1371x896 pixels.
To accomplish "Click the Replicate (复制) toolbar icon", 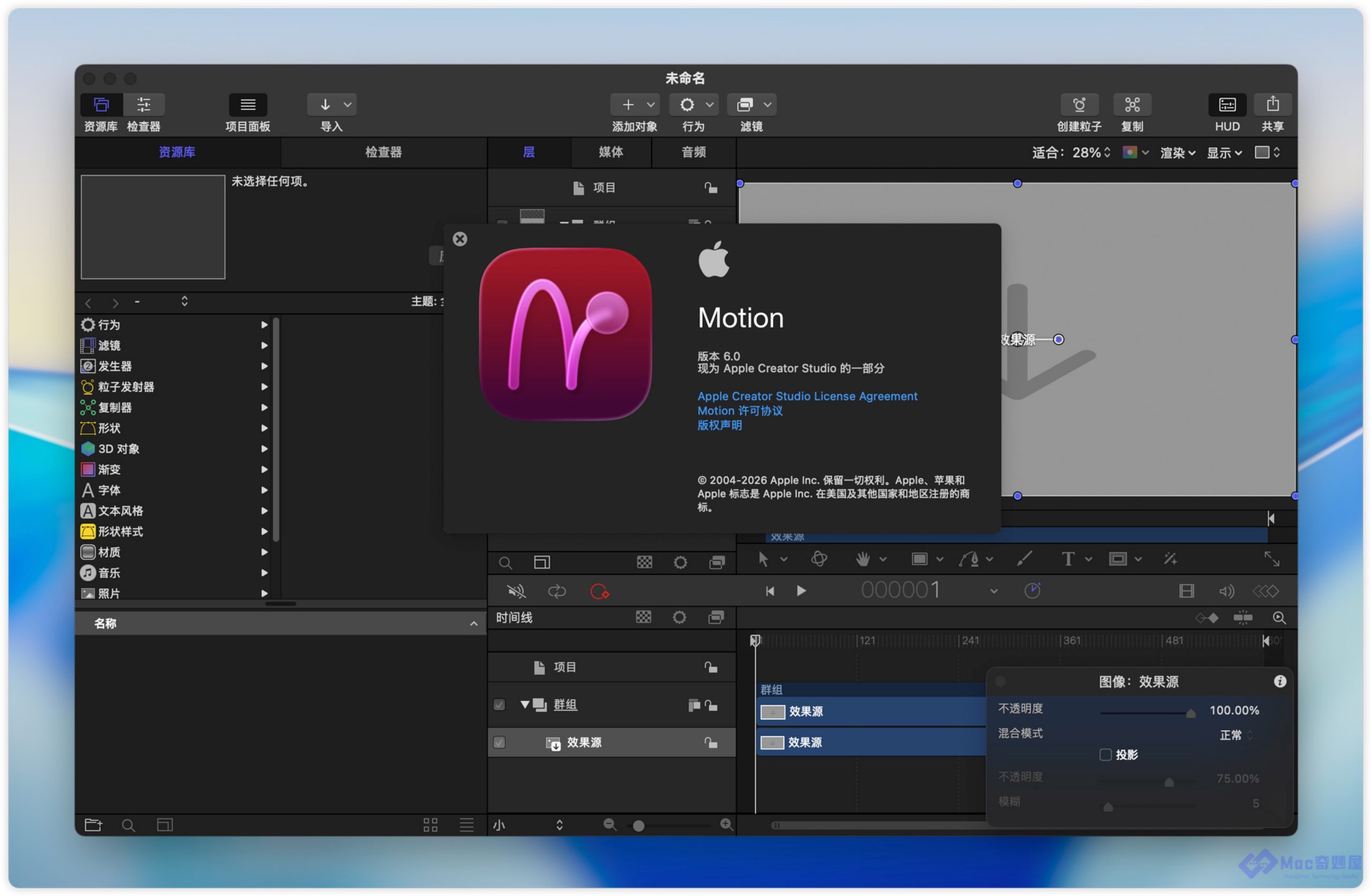I will pyautogui.click(x=1132, y=105).
